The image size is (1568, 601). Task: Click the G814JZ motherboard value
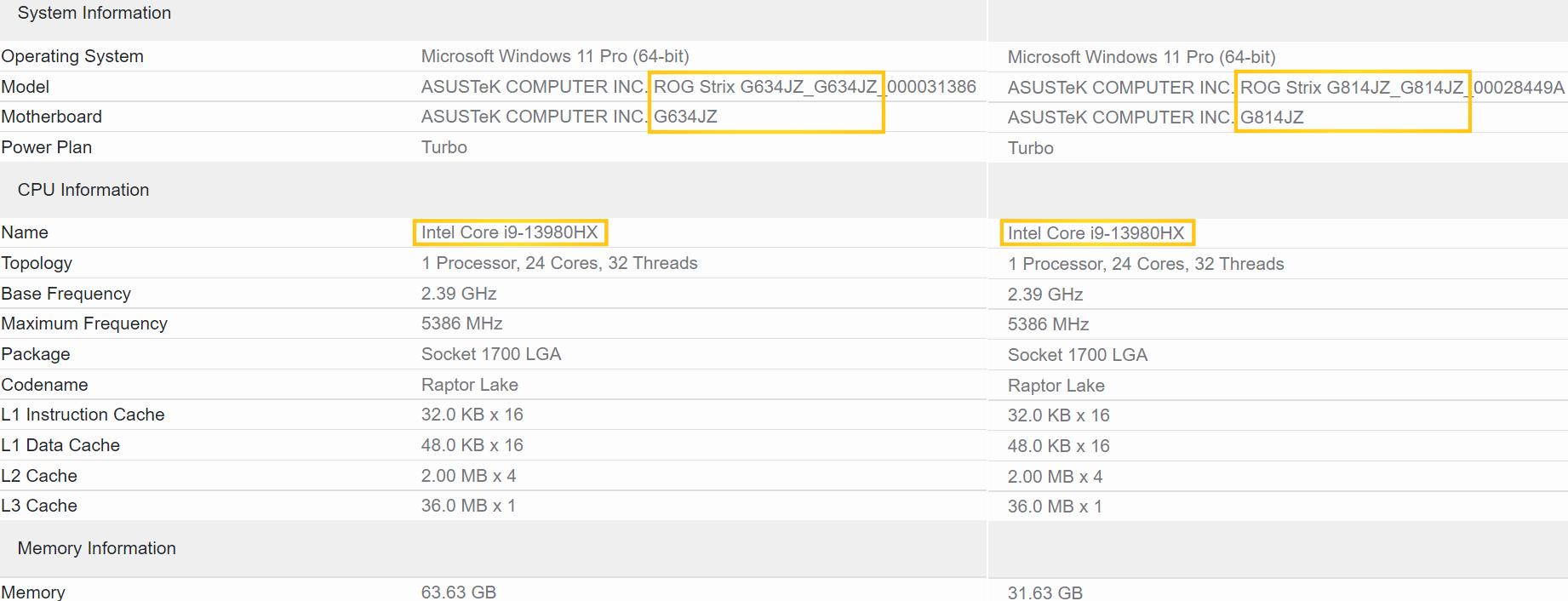pyautogui.click(x=1272, y=117)
